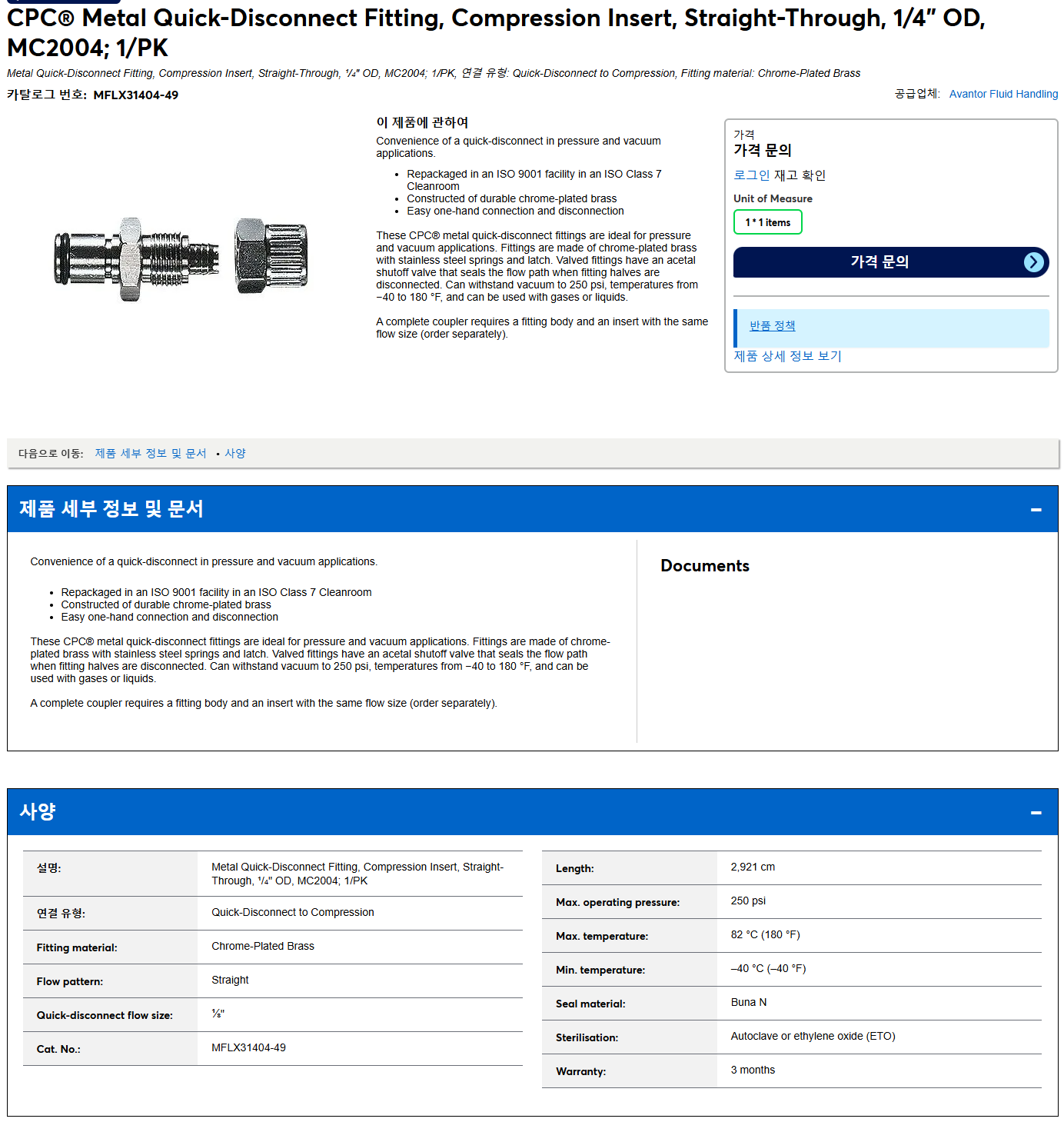Image resolution: width=1064 pixels, height=1132 pixels.
Task: Click the Documents heading
Action: click(x=705, y=566)
